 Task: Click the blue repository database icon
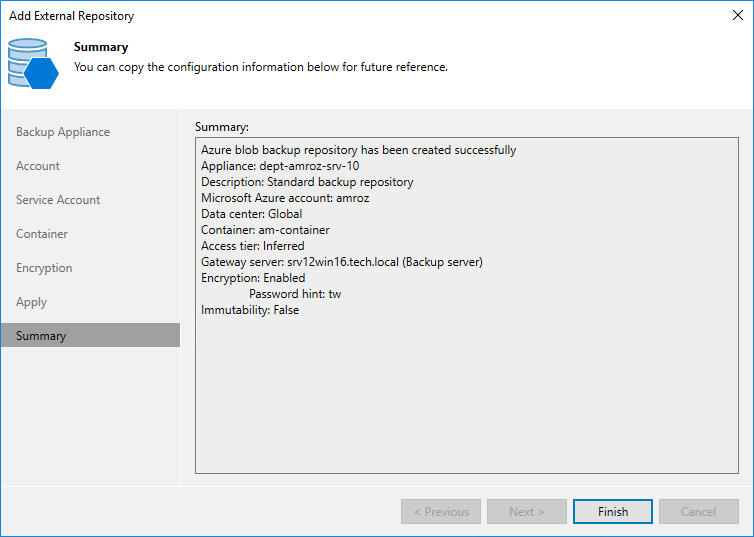tap(32, 63)
